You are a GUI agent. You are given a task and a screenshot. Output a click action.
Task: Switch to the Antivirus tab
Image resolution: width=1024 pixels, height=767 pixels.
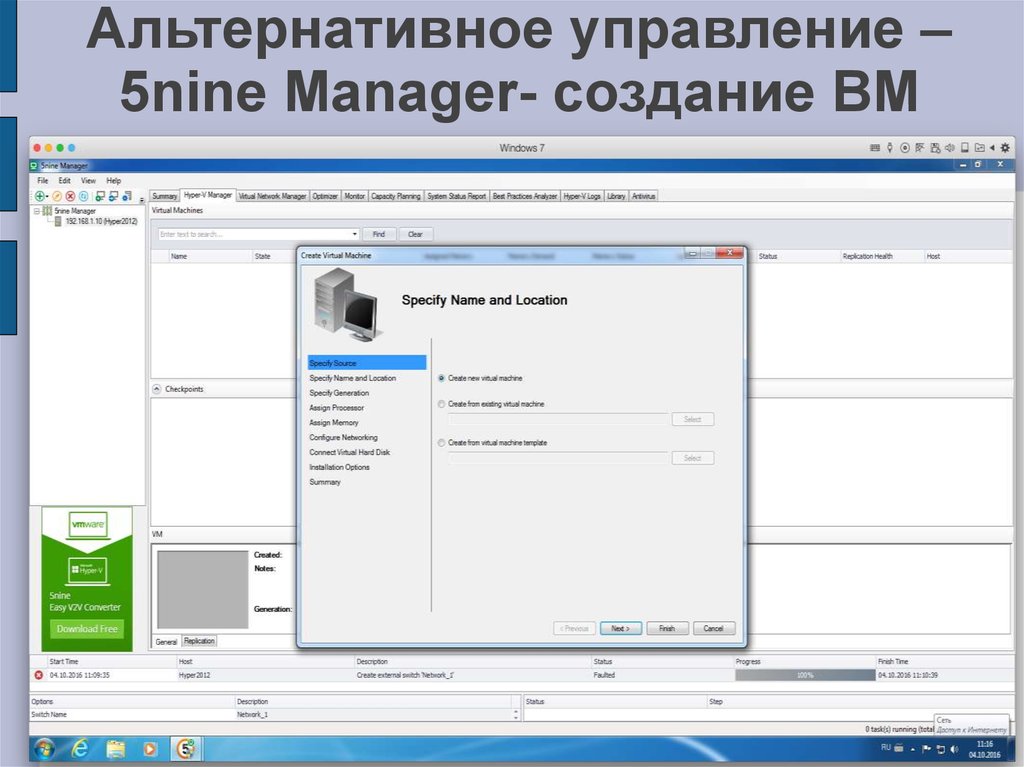643,196
